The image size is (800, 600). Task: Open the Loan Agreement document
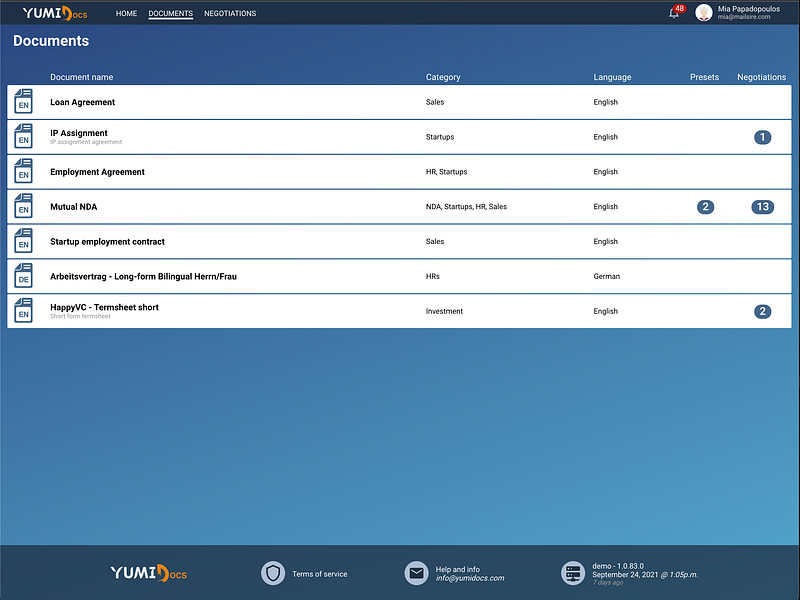click(x=82, y=102)
